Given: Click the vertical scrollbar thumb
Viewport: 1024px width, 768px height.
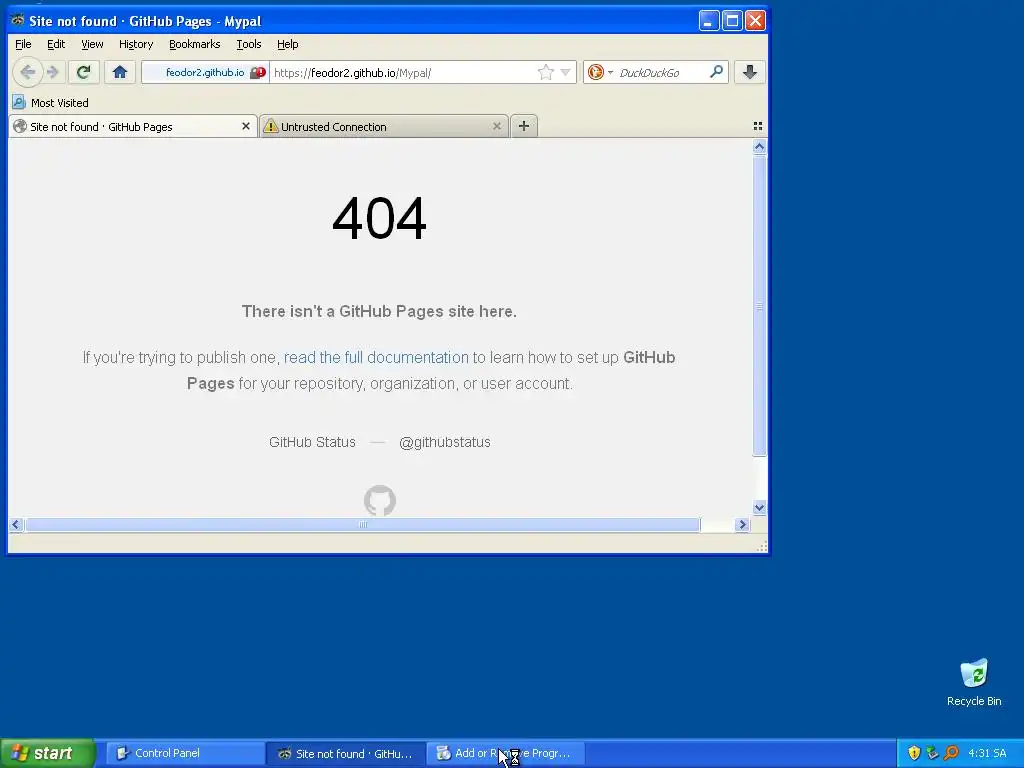Looking at the screenshot, I should [x=759, y=306].
